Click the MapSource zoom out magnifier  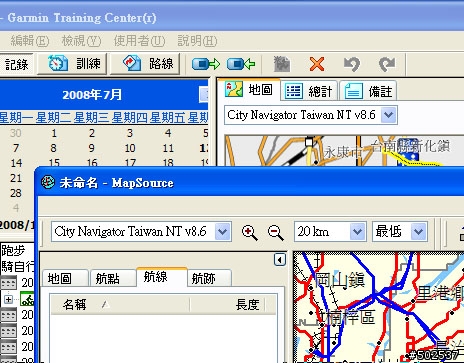tap(276, 232)
